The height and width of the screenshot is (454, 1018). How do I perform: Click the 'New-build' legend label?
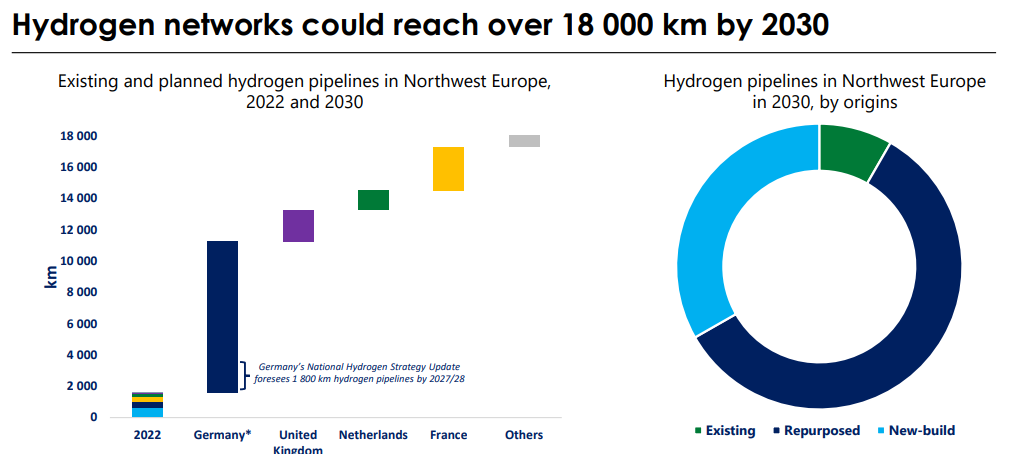pyautogui.click(x=921, y=430)
